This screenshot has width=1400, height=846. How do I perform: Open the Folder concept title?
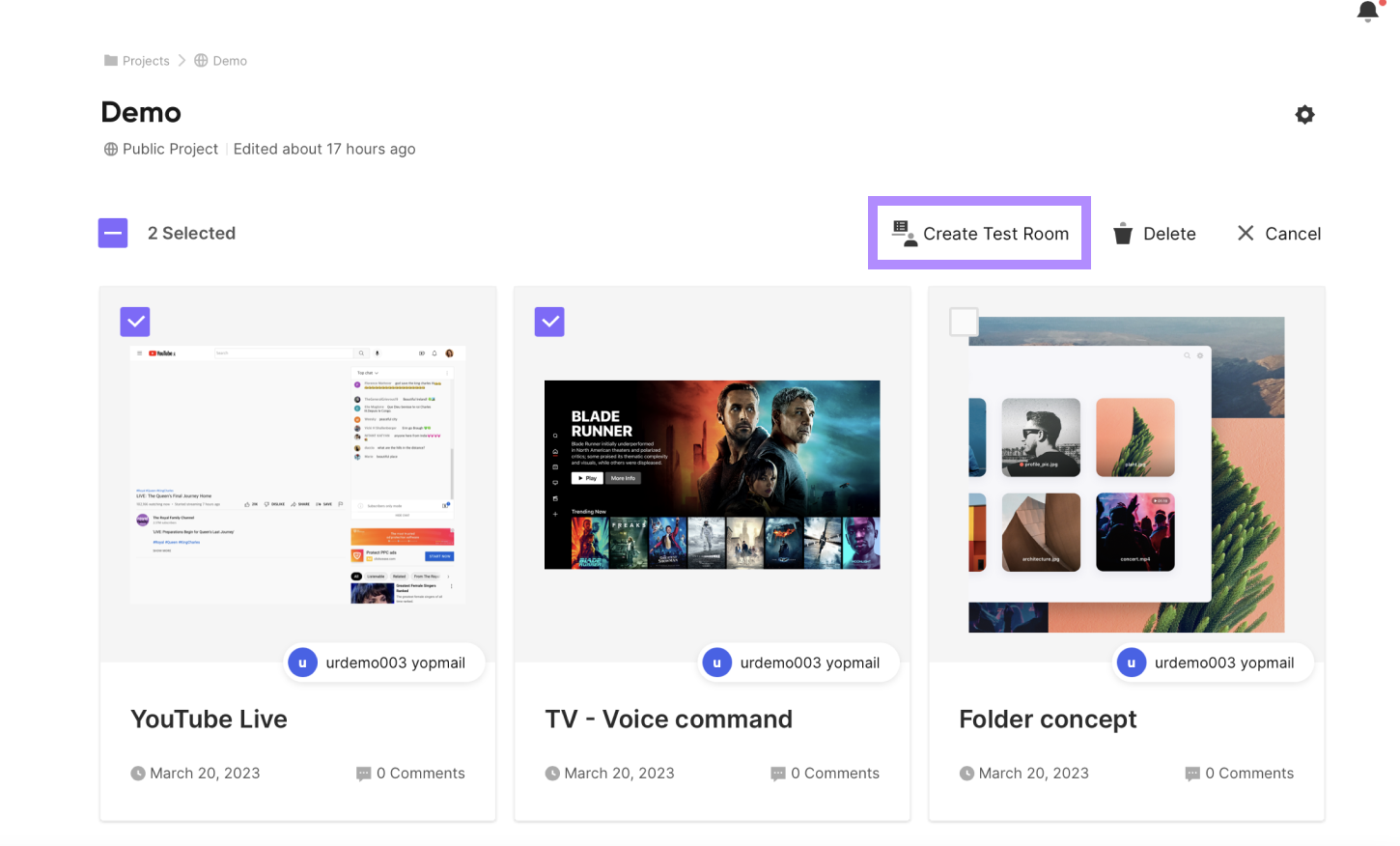click(1048, 719)
